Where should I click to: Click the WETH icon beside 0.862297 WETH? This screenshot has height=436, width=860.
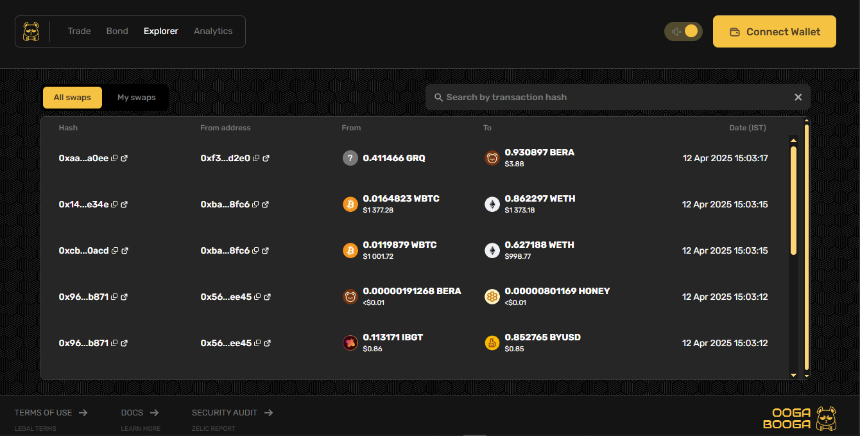coord(492,204)
